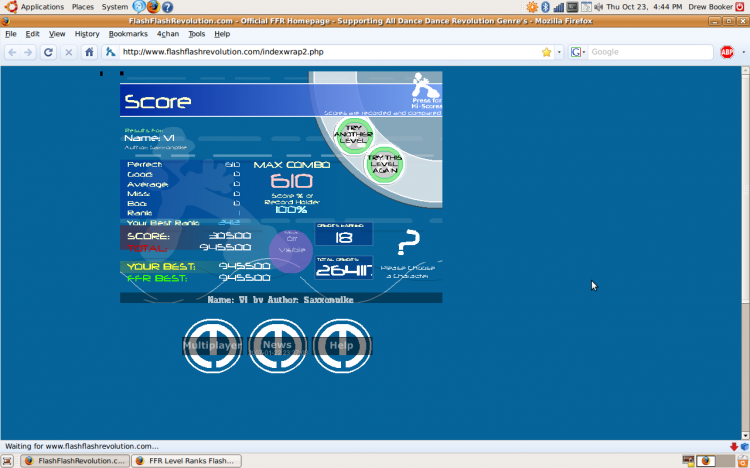Viewport: 750px width, 468px height.
Task: Open the search engine selector dropdown
Action: (578, 52)
